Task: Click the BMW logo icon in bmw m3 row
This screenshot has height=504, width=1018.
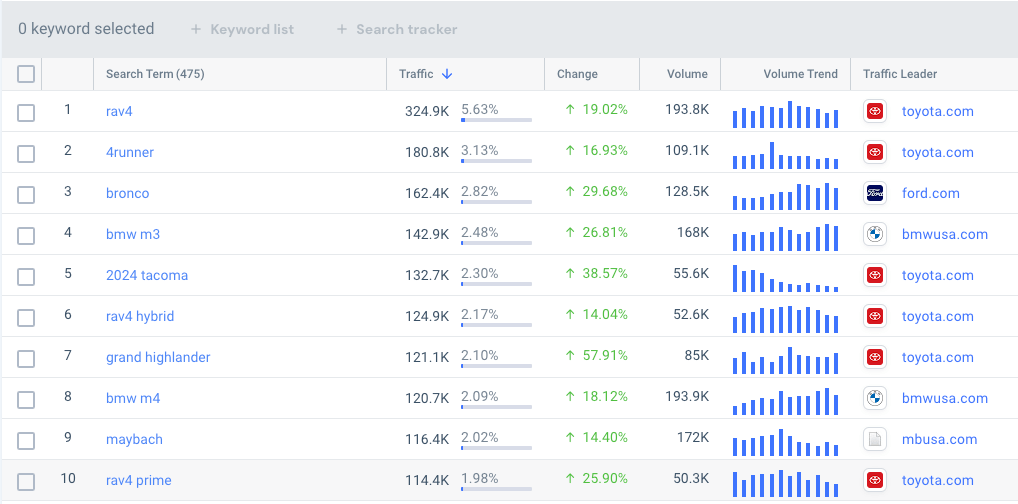Action: [875, 235]
